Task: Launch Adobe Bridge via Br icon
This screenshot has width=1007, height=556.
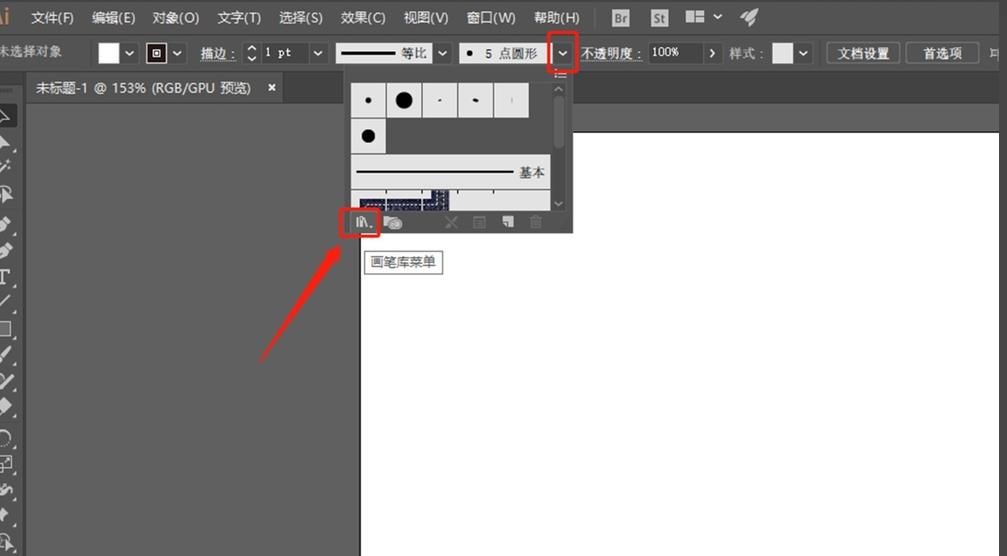Action: pyautogui.click(x=620, y=18)
